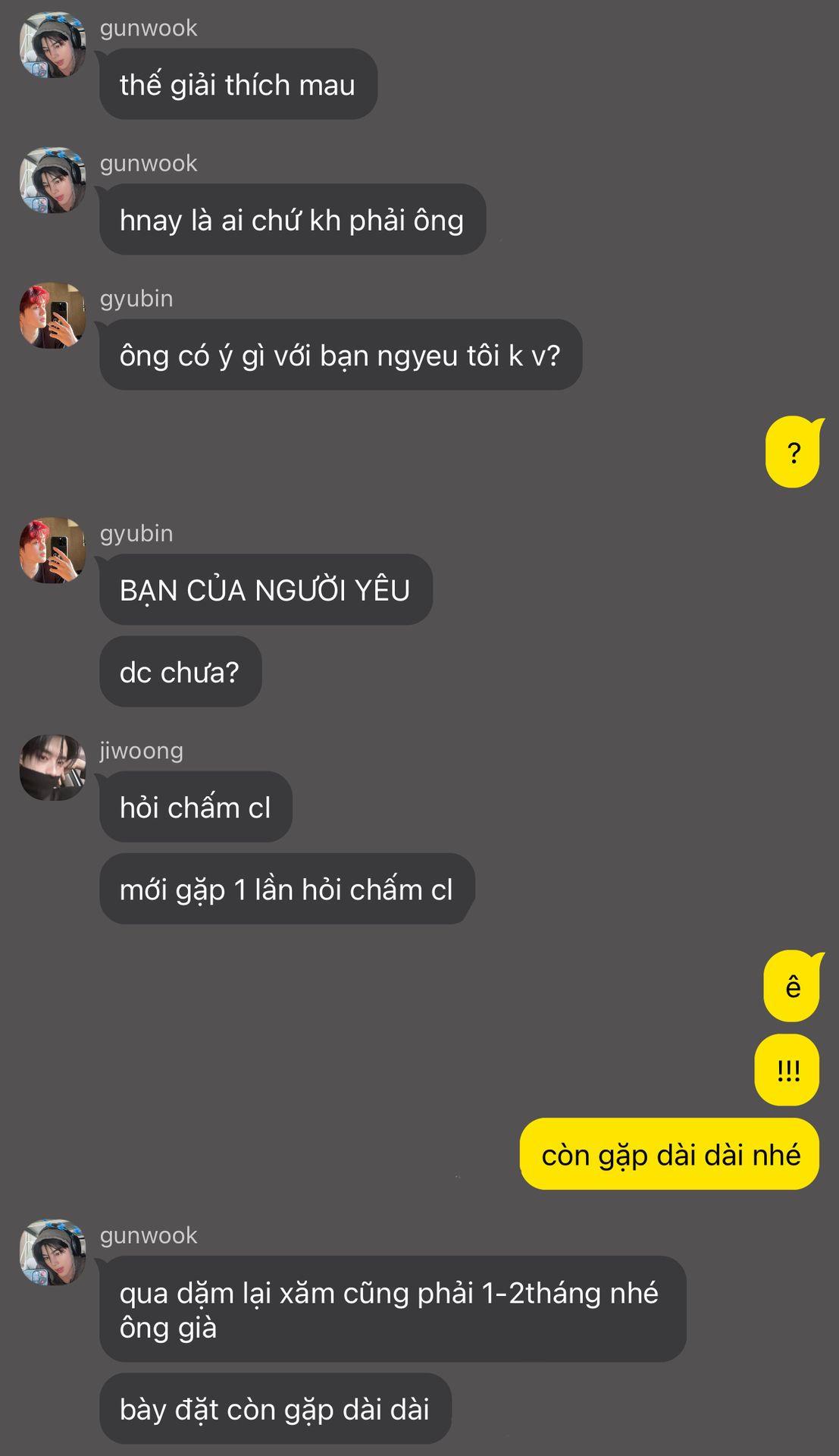Click 'ông có ý gì với bạn ngyeu tôi' message
Image resolution: width=839 pixels, height=1456 pixels.
[340, 355]
